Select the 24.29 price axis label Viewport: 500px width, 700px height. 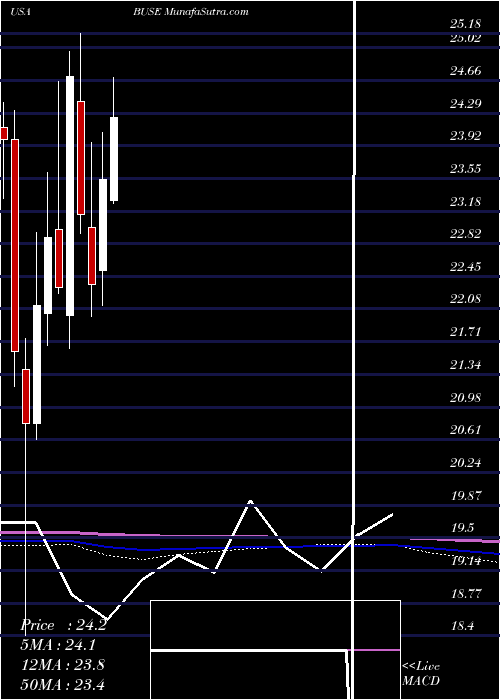[x=465, y=104]
